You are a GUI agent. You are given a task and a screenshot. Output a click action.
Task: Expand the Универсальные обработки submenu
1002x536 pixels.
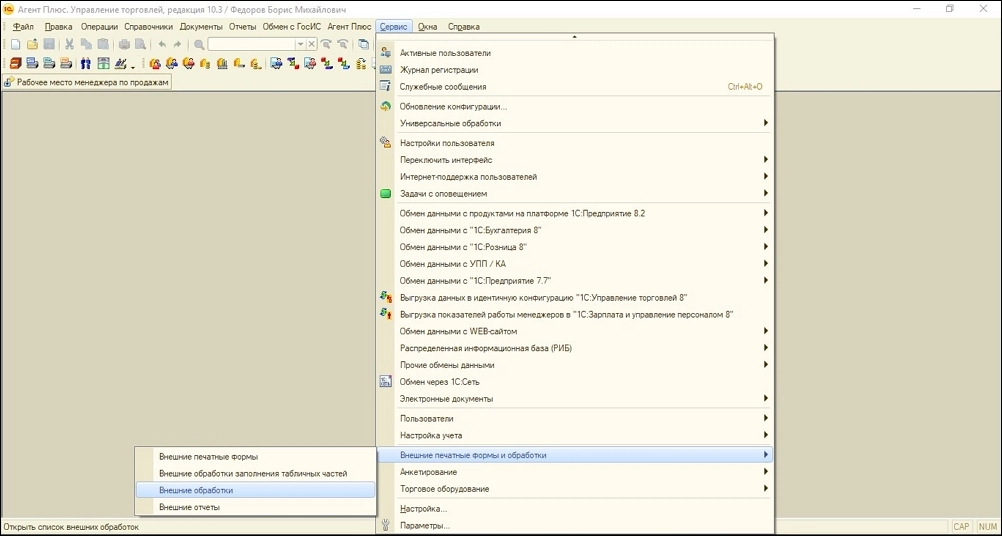pyautogui.click(x=766, y=123)
